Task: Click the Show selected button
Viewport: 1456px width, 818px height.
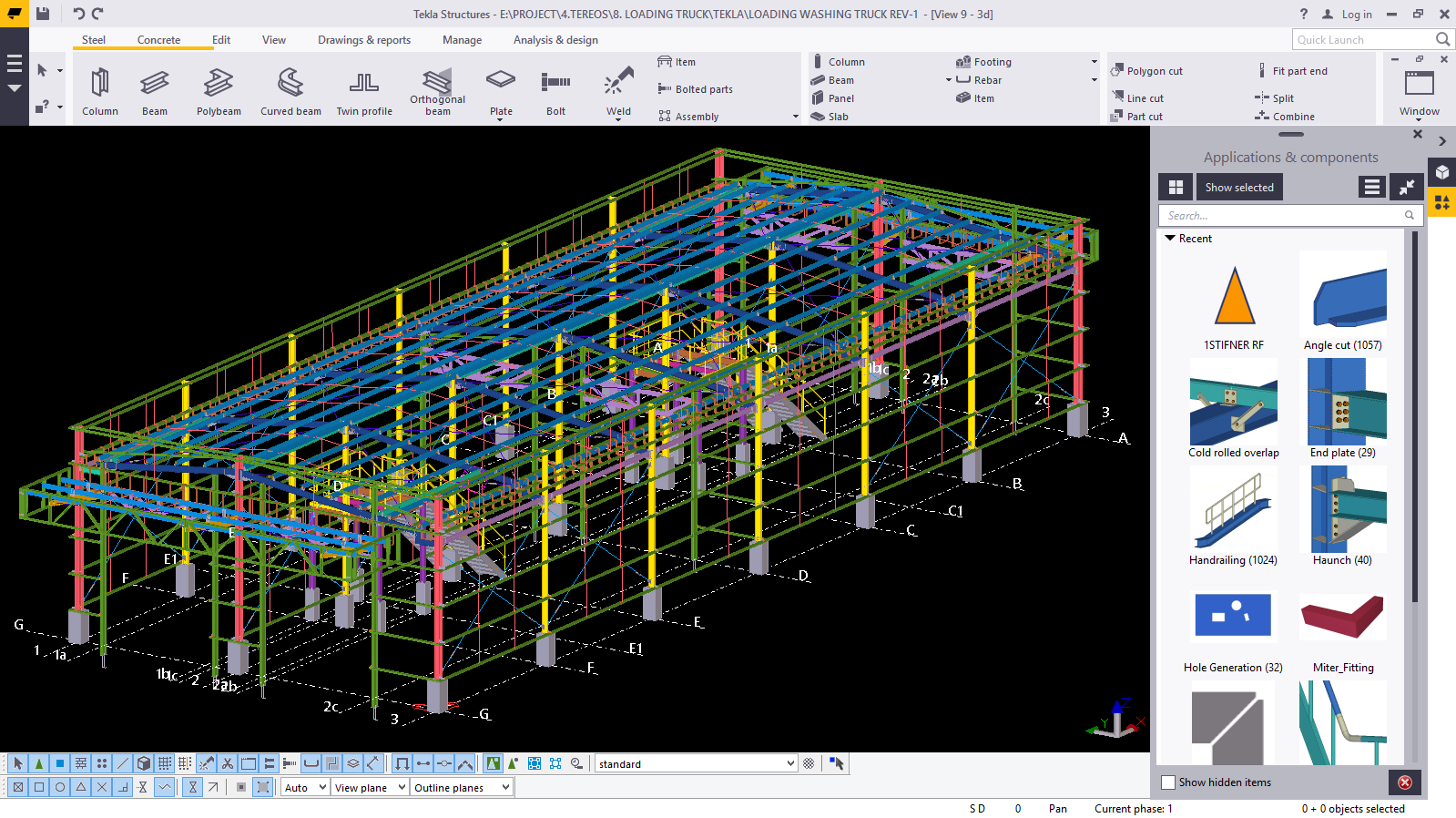Action: (1239, 187)
